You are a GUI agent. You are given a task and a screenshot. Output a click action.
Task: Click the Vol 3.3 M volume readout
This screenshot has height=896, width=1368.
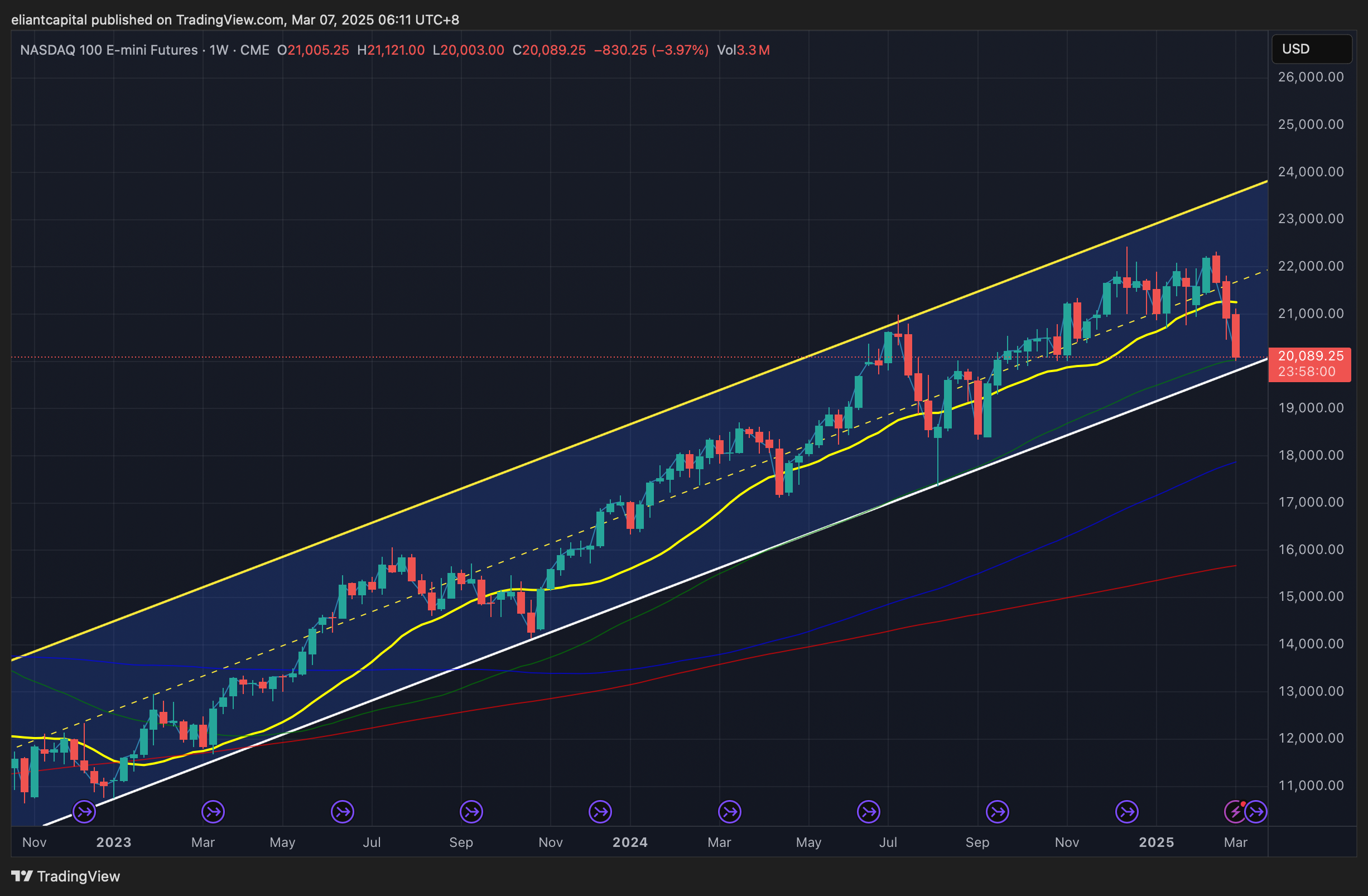coord(743,50)
